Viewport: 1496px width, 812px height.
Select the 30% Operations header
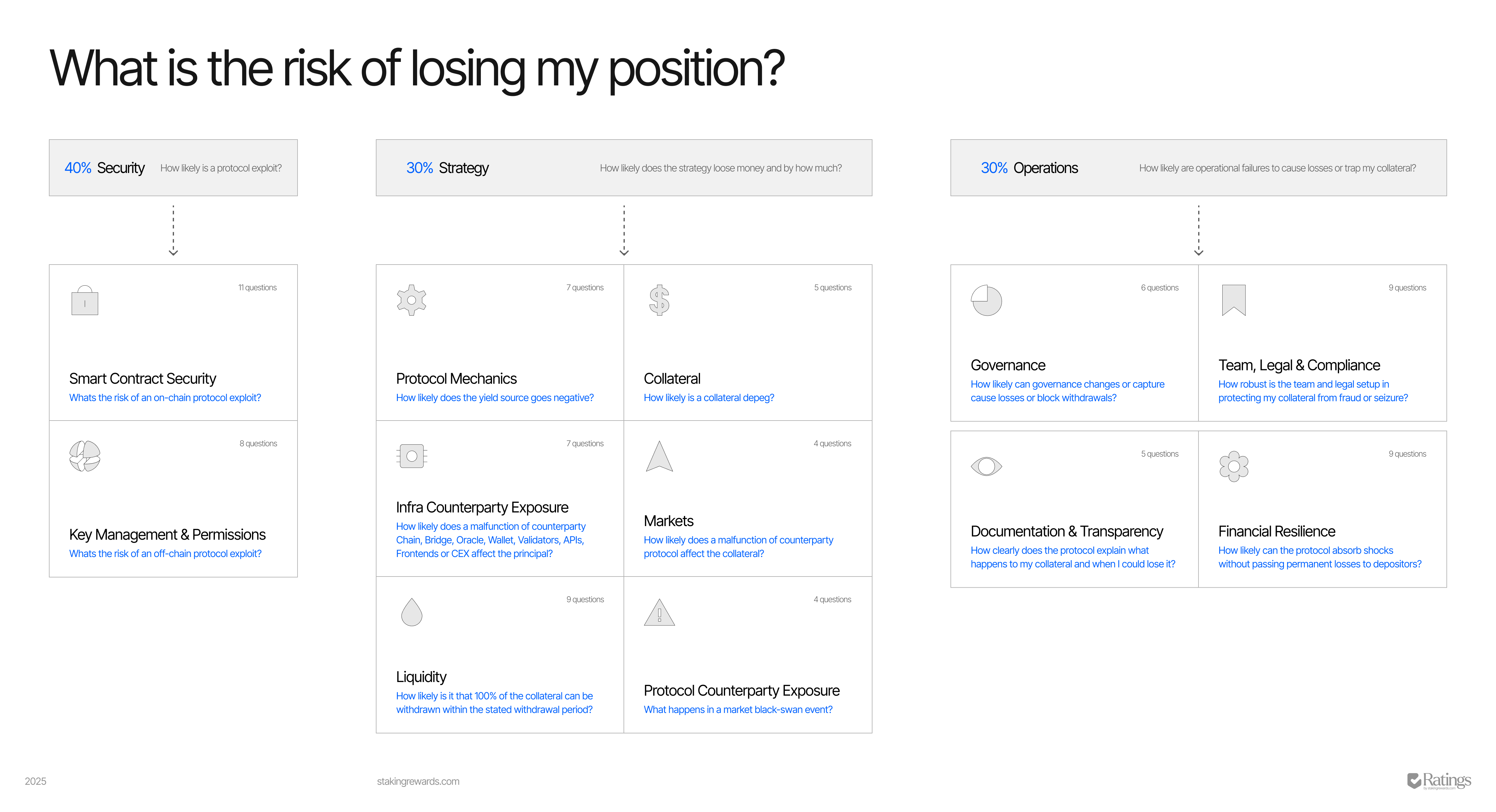click(1029, 168)
